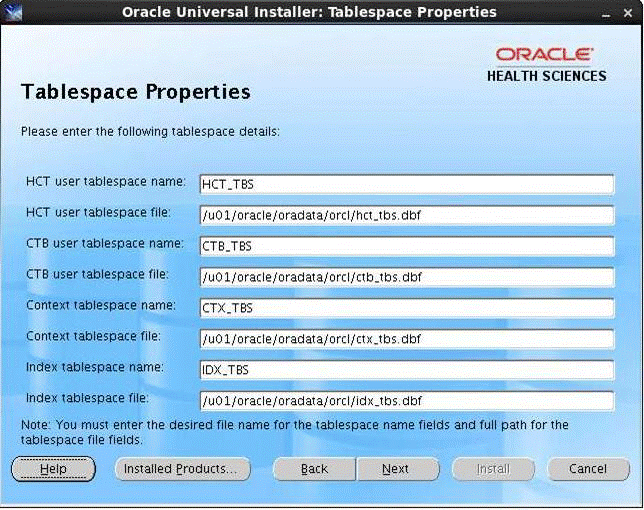
Task: Click the 'HCT user tablespace file:' label
Action: click(x=98, y=212)
